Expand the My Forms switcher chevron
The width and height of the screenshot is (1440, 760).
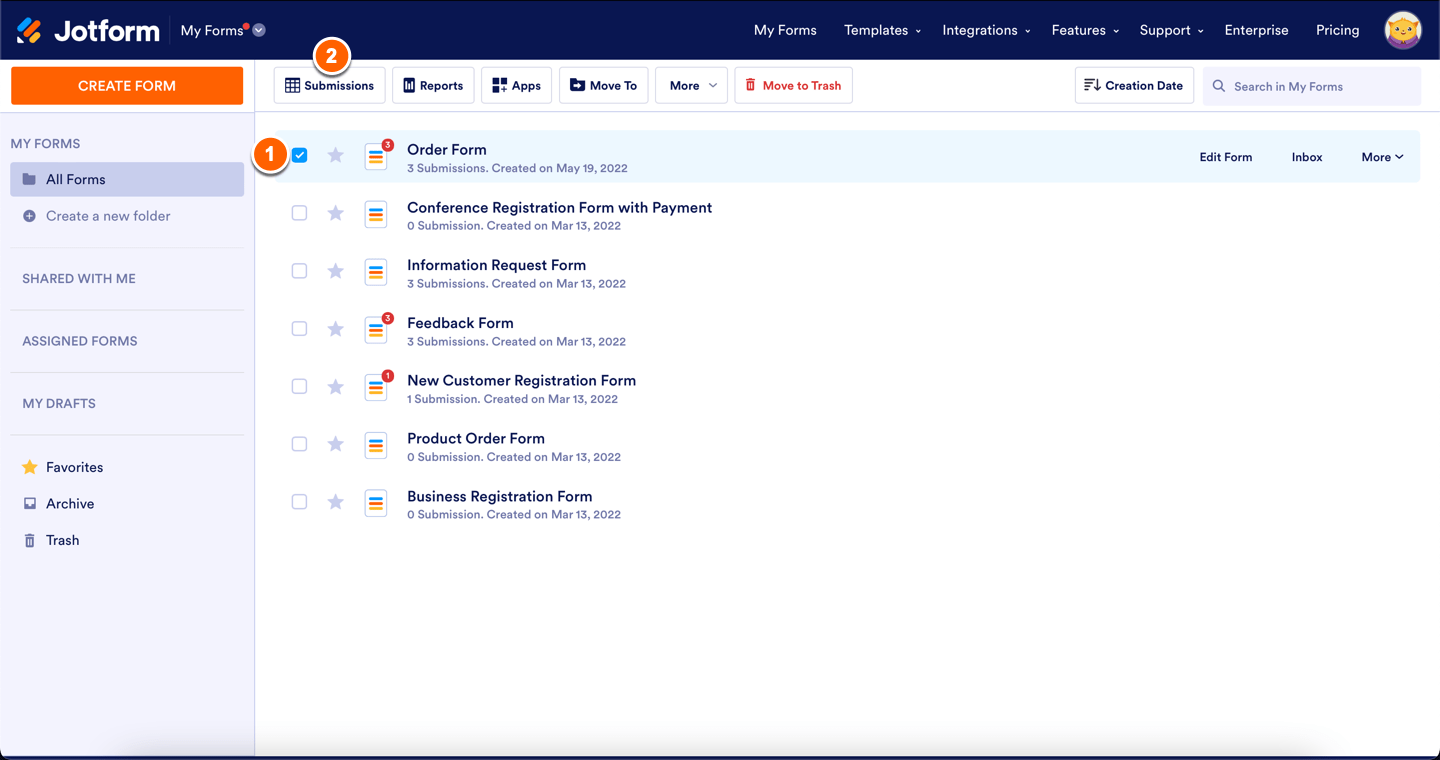click(259, 31)
